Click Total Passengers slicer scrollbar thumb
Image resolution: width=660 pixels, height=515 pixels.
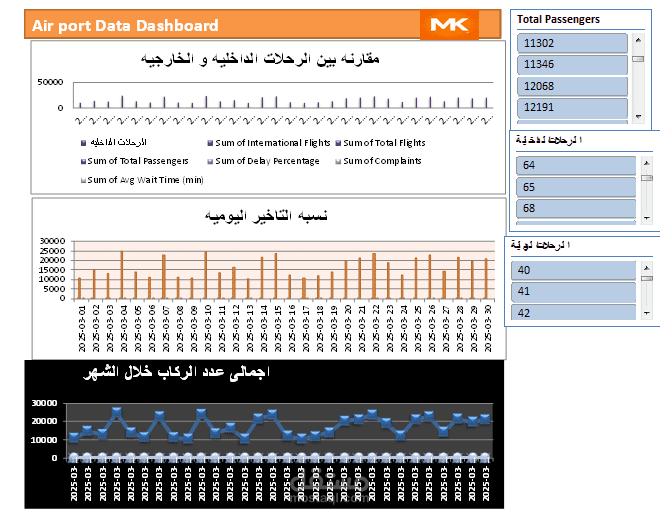tap(638, 59)
